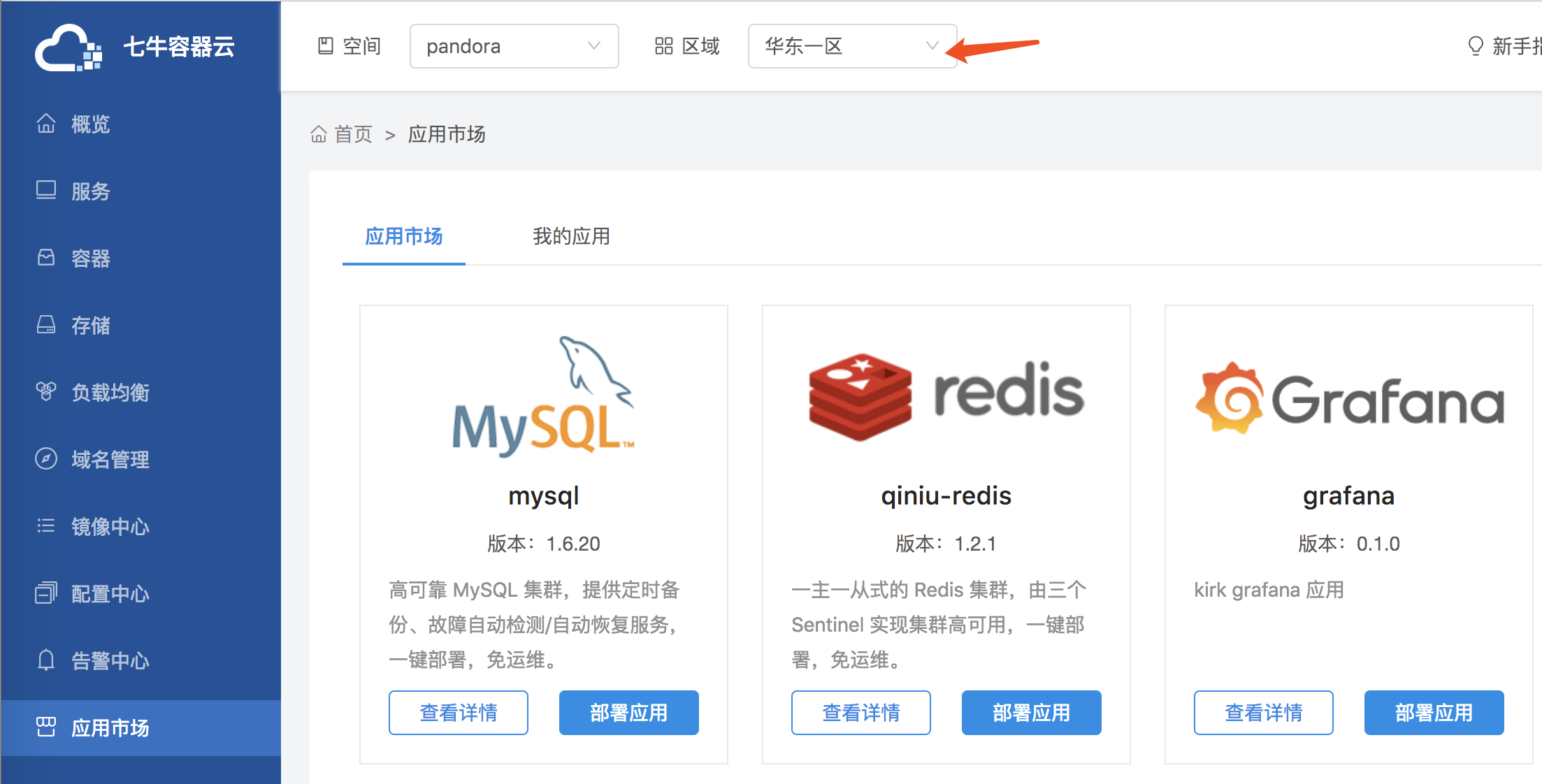Click the 空间 bookmark icon in top bar

click(326, 46)
